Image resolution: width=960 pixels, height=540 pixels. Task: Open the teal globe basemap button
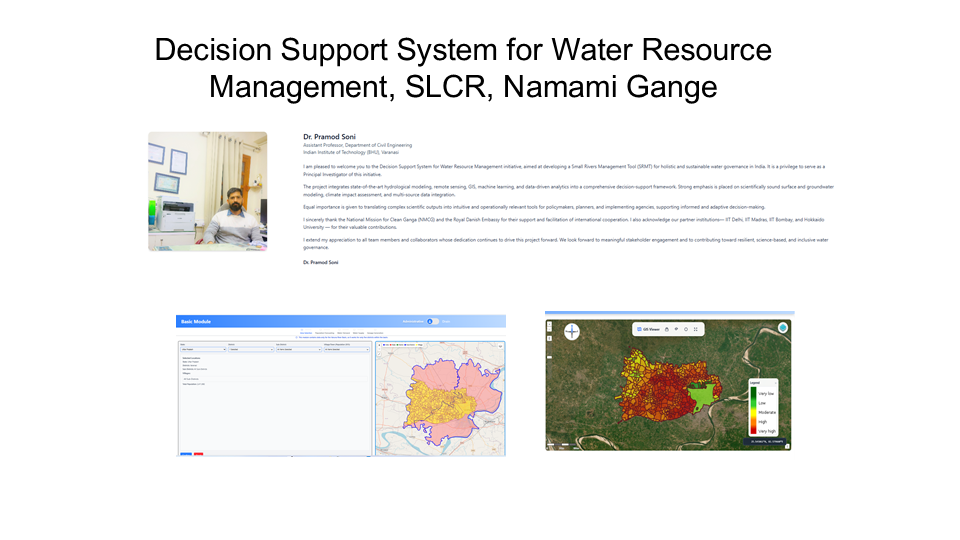(783, 328)
